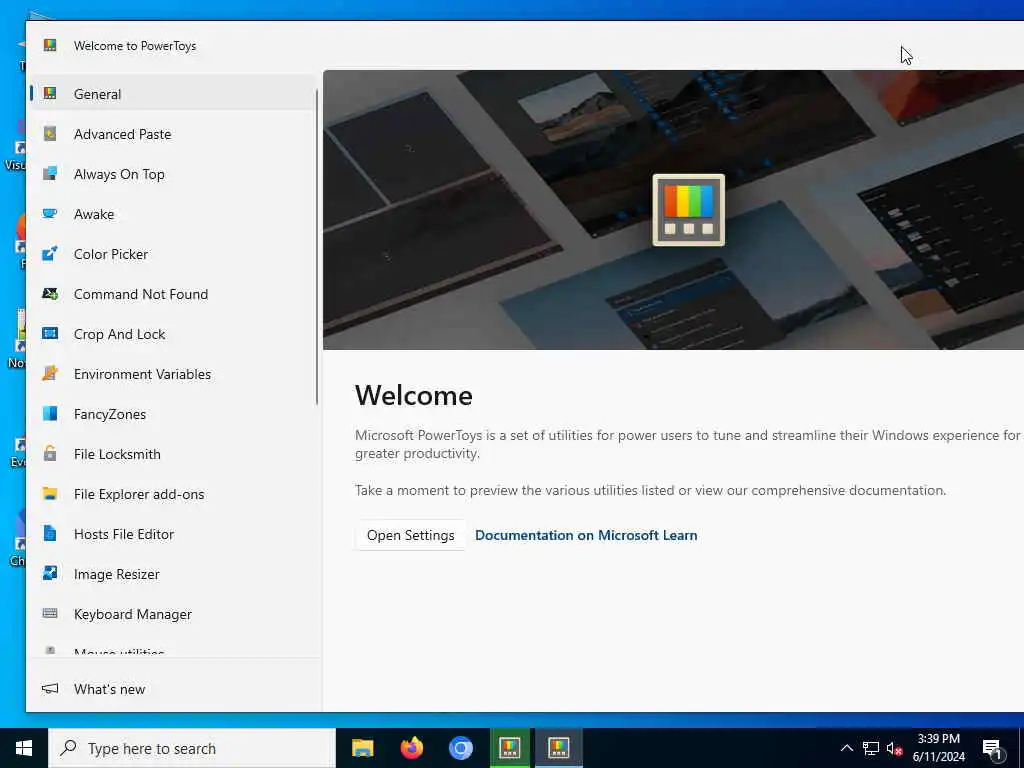The height and width of the screenshot is (768, 1024).
Task: Click the Hosts File Editor icon
Action: [50, 534]
